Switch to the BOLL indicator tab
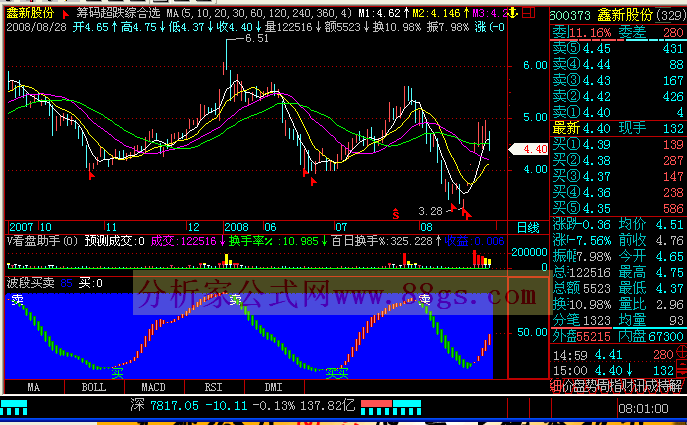Image resolution: width=687 pixels, height=425 pixels. pyautogui.click(x=94, y=387)
